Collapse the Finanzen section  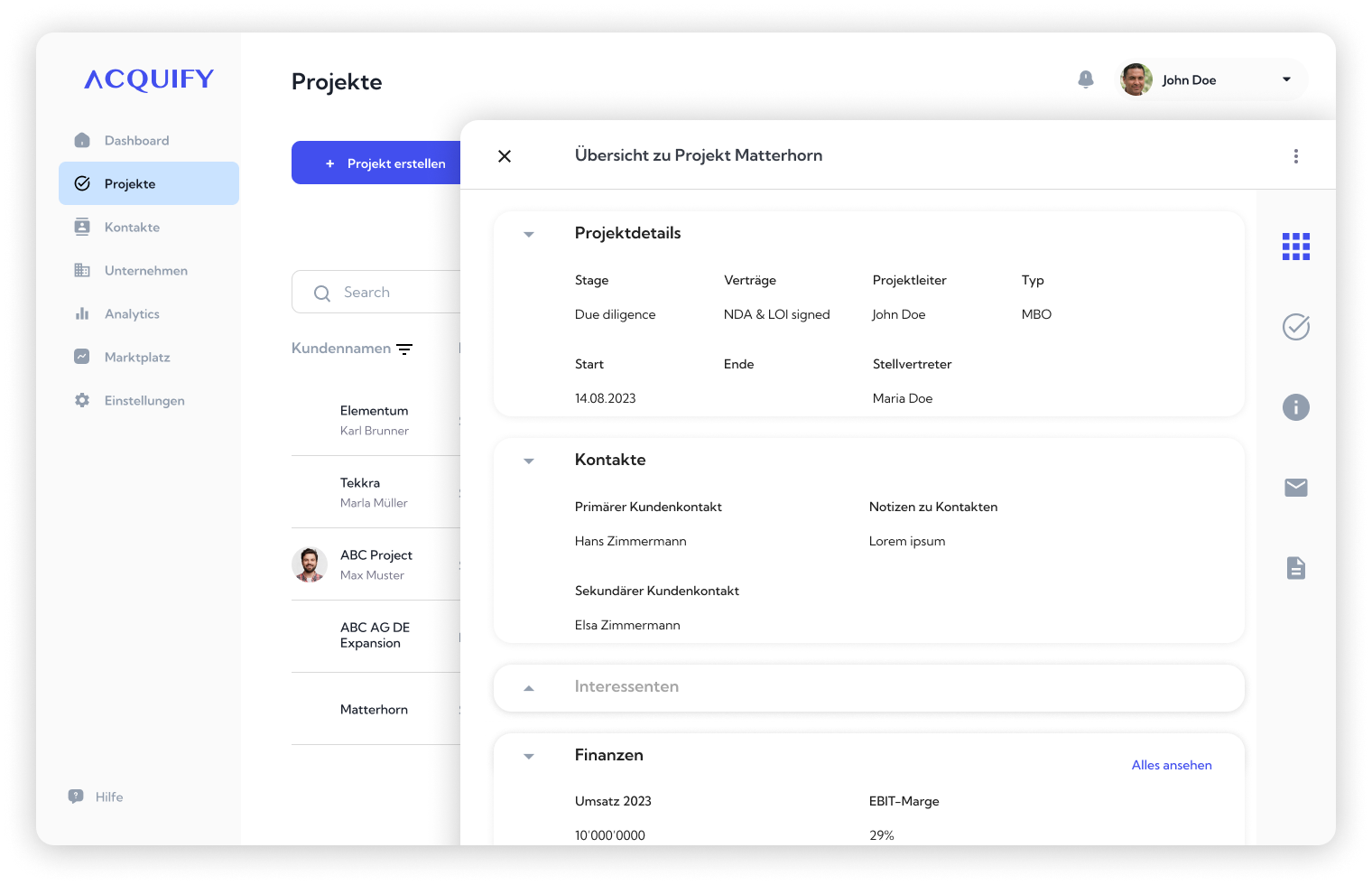pyautogui.click(x=529, y=756)
